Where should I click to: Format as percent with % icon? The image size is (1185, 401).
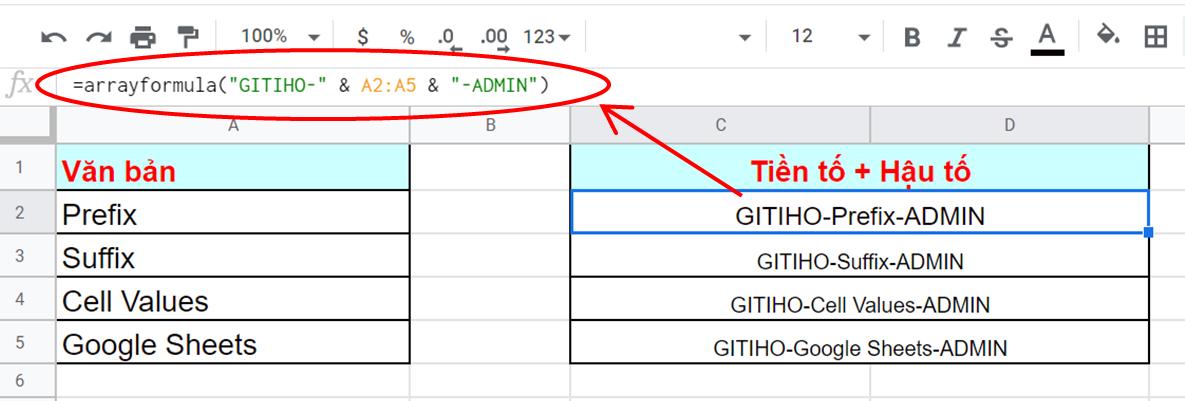pos(407,36)
